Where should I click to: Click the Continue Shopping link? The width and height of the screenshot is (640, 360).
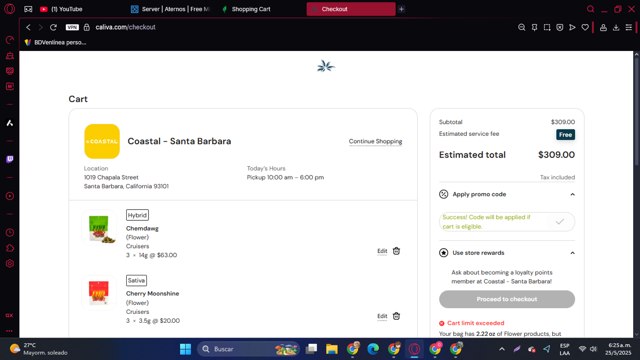375,141
